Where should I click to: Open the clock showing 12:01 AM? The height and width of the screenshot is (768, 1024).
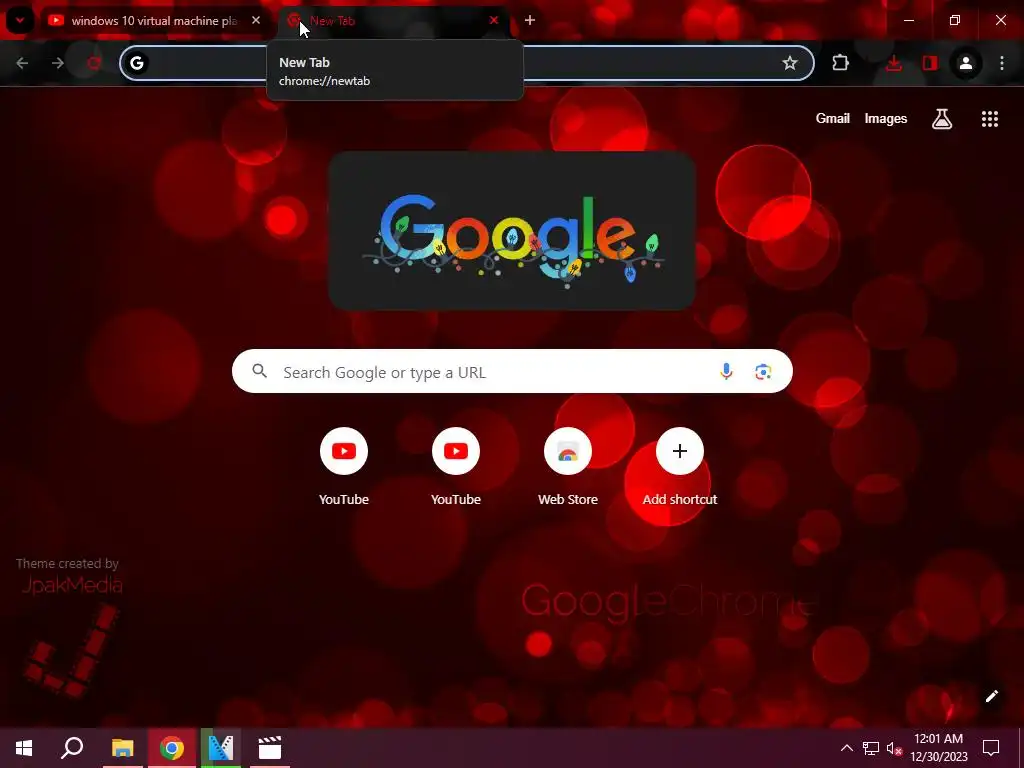tap(938, 748)
